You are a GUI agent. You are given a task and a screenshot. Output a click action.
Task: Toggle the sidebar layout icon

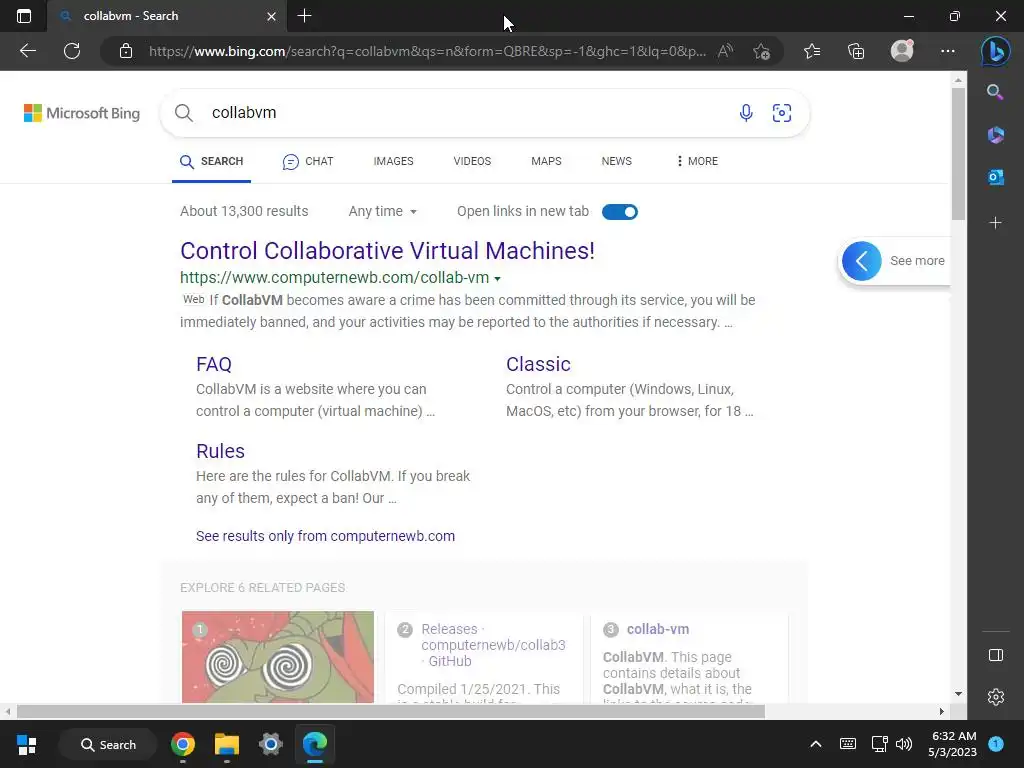pyautogui.click(x=995, y=655)
